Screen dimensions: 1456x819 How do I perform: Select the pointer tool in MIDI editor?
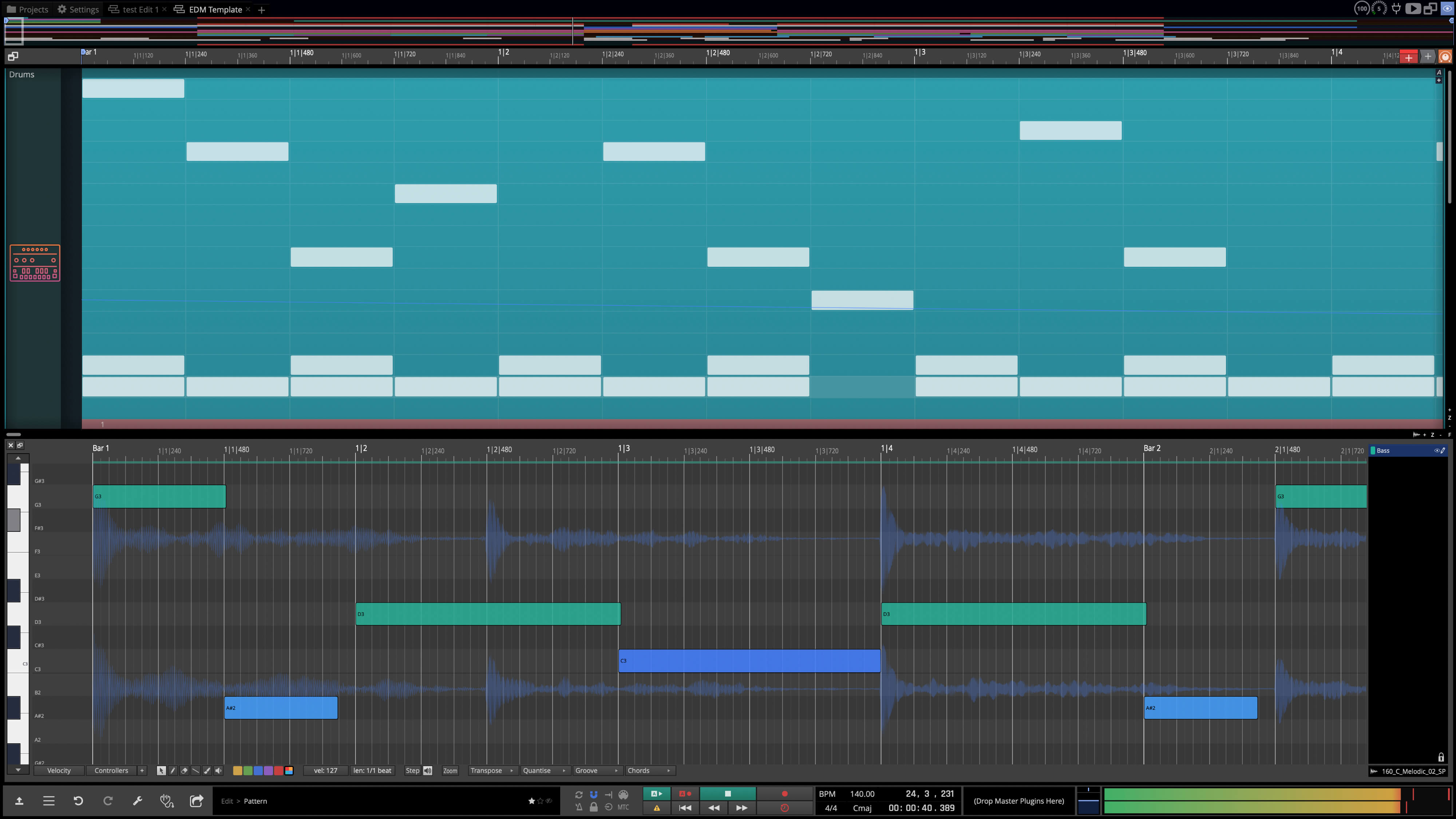(x=161, y=770)
